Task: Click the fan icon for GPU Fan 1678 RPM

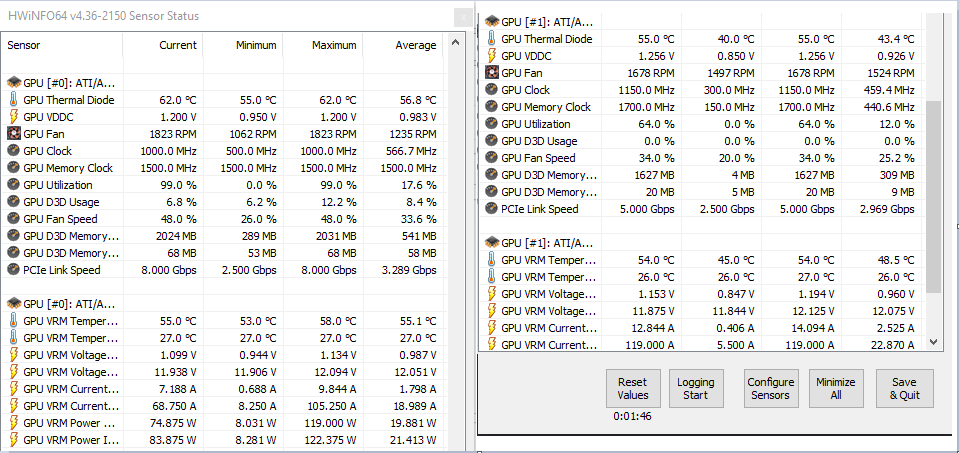Action: coord(492,73)
